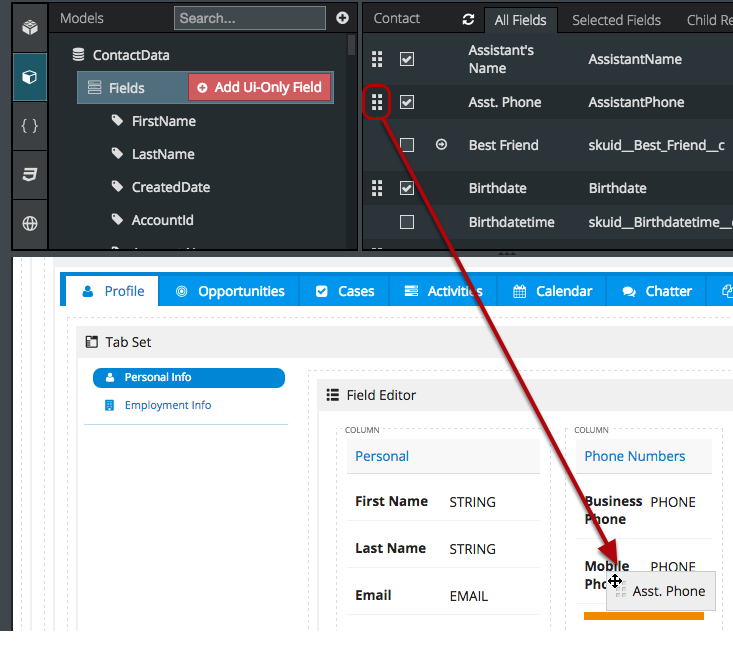
Task: Expand the Best Friend relationship arrow
Action: coord(441,145)
